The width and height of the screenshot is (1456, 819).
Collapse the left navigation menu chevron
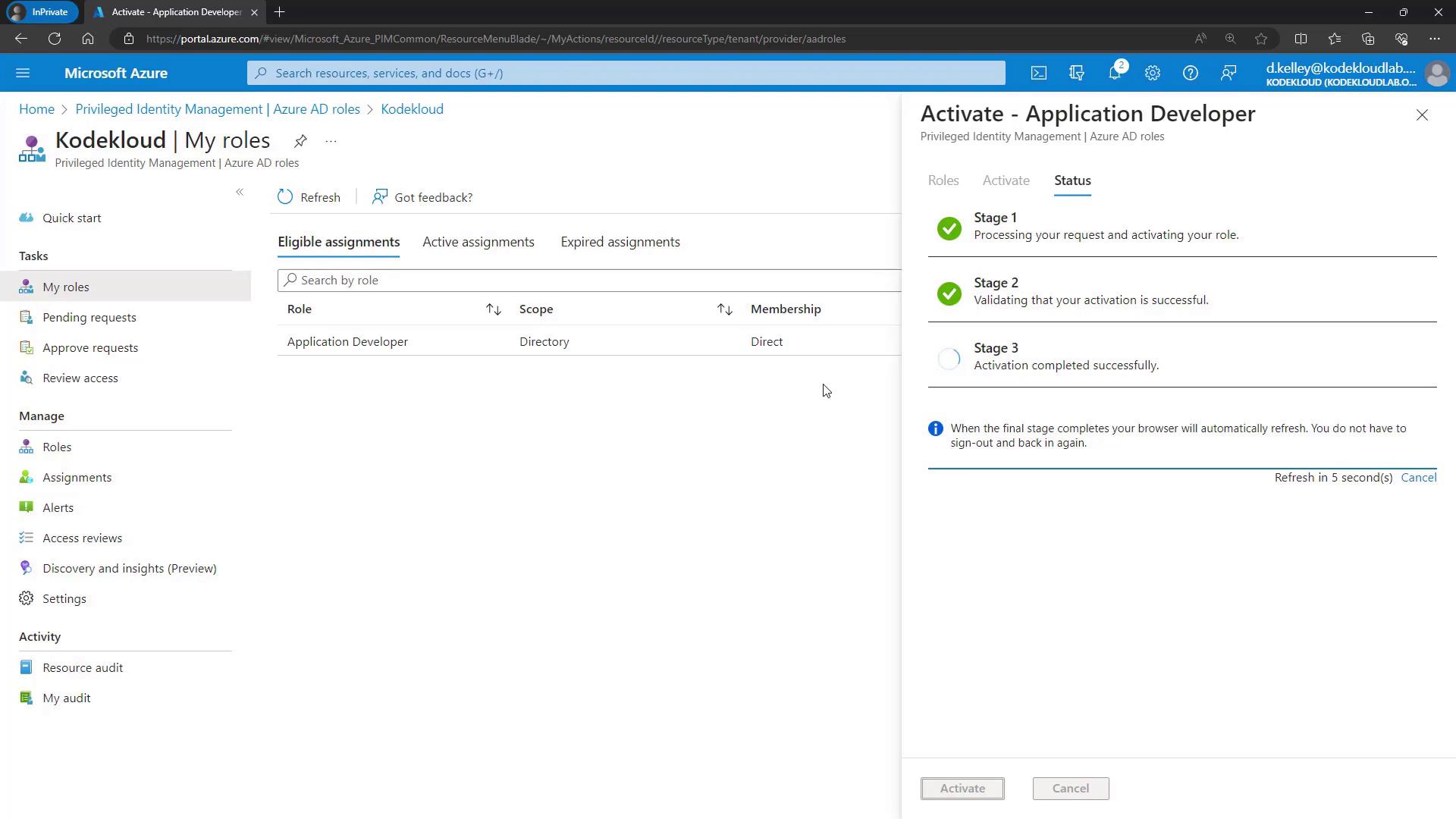click(x=240, y=193)
